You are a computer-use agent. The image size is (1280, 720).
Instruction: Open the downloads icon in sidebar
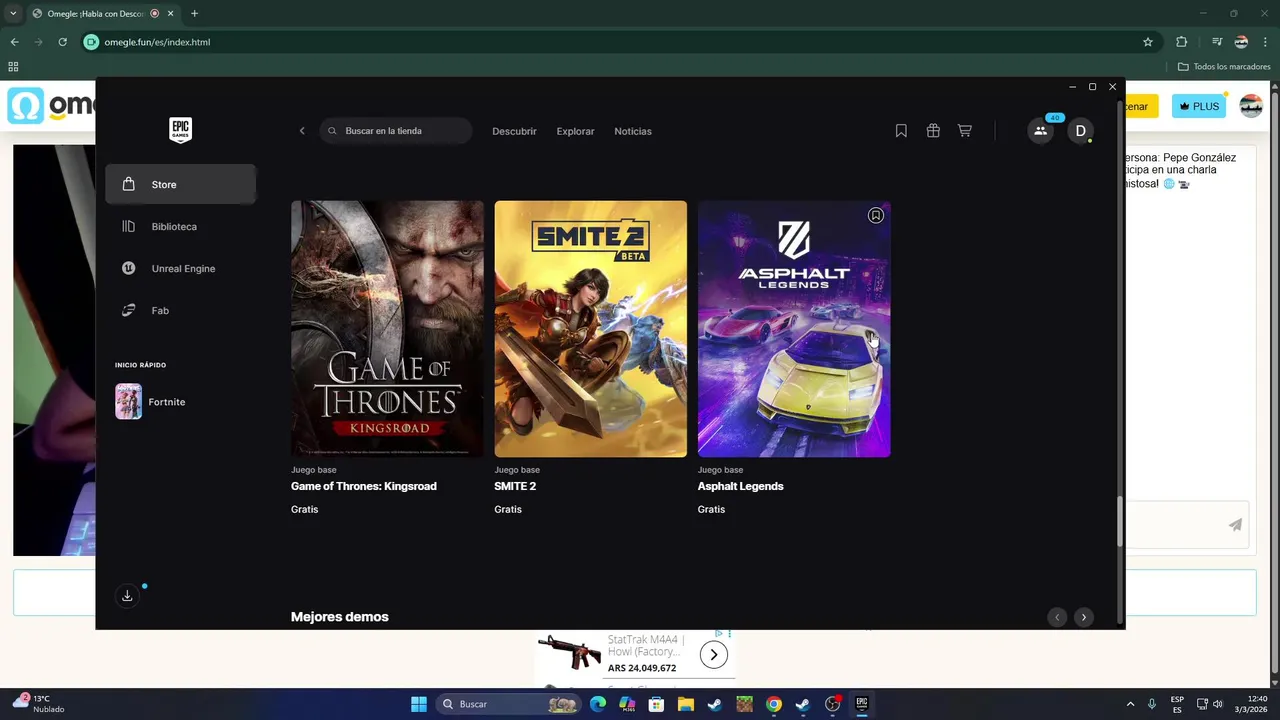[127, 596]
